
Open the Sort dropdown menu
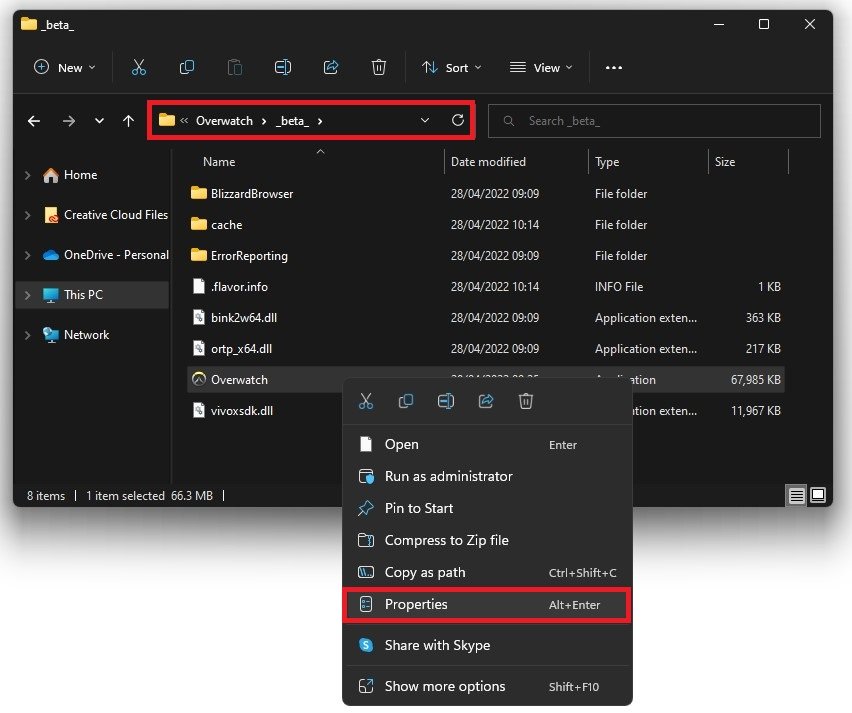[451, 67]
